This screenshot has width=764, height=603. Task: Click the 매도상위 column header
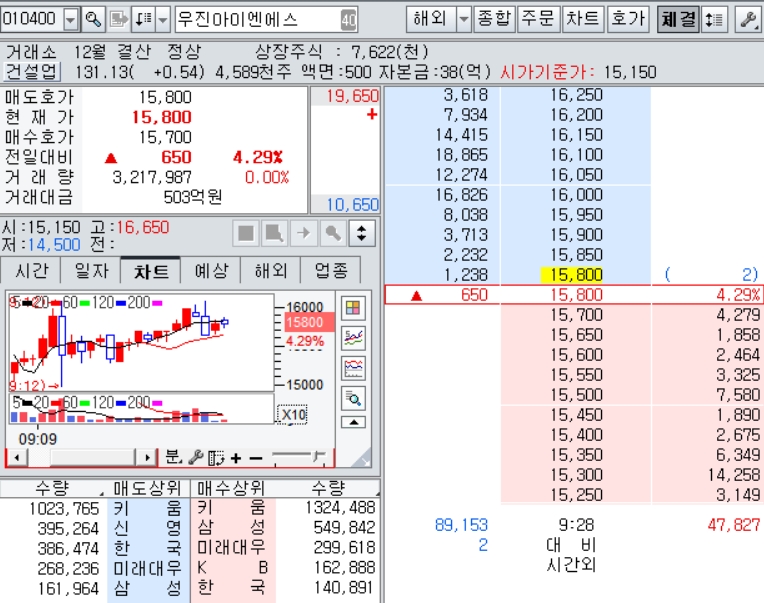tap(147, 488)
